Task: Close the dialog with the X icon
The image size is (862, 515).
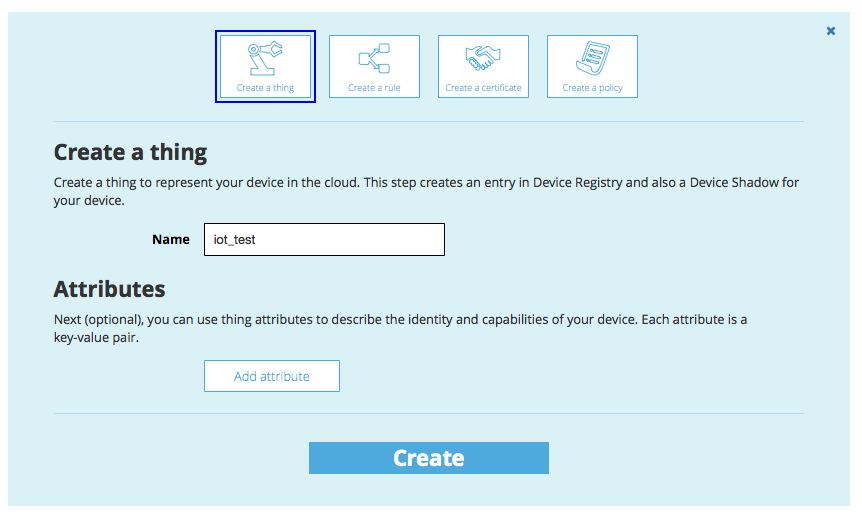Action: click(831, 31)
